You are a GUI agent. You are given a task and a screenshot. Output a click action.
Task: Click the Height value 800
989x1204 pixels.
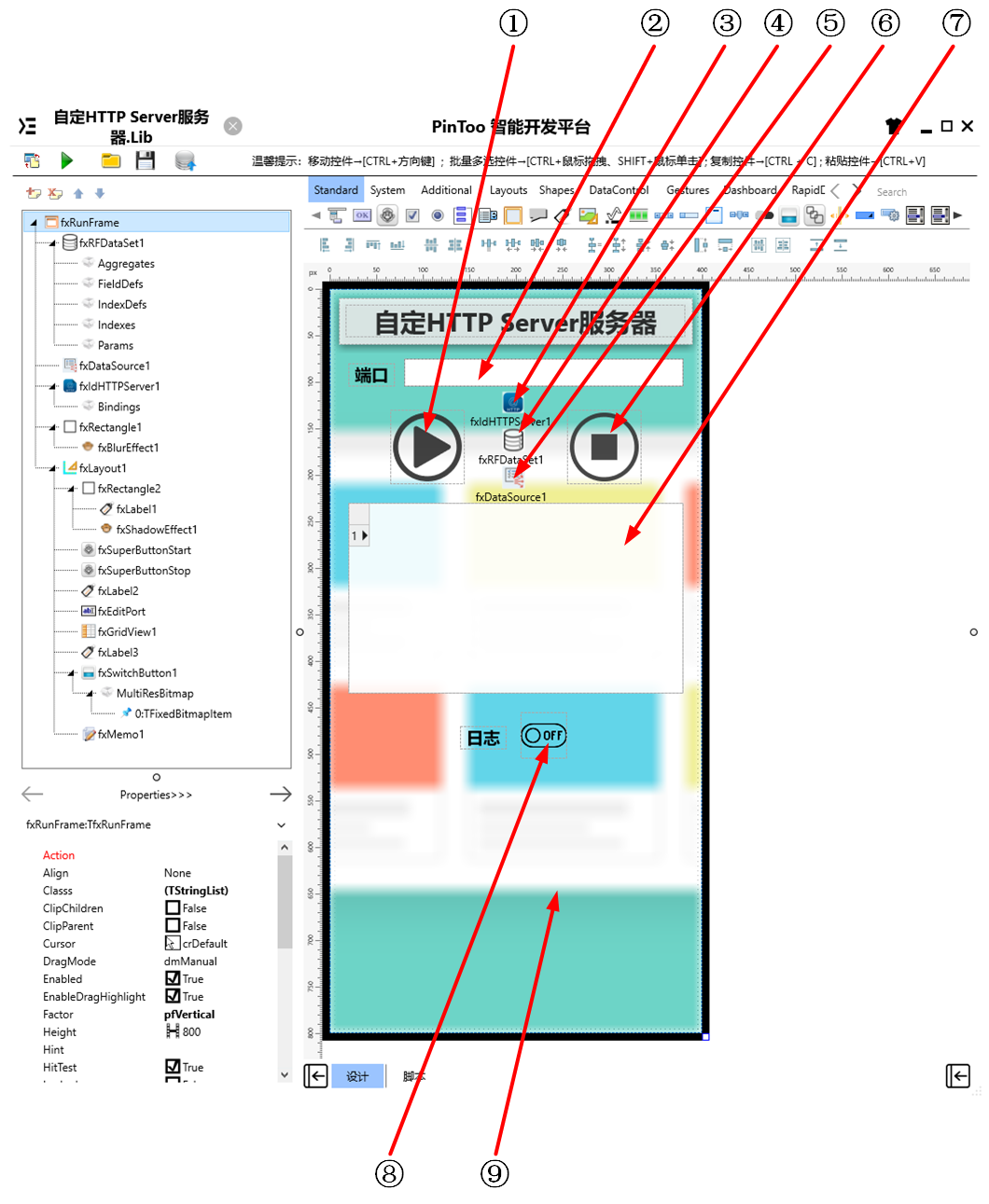191,1032
